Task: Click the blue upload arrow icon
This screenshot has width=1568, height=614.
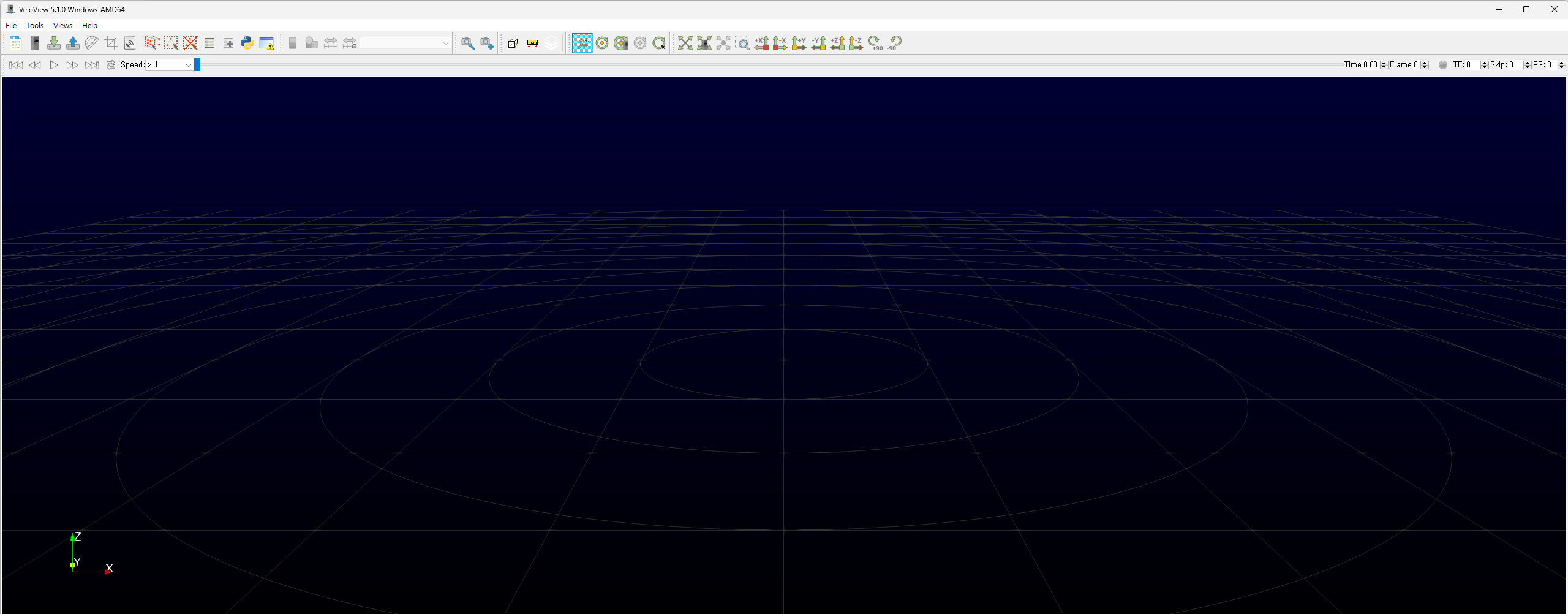Action: tap(73, 43)
